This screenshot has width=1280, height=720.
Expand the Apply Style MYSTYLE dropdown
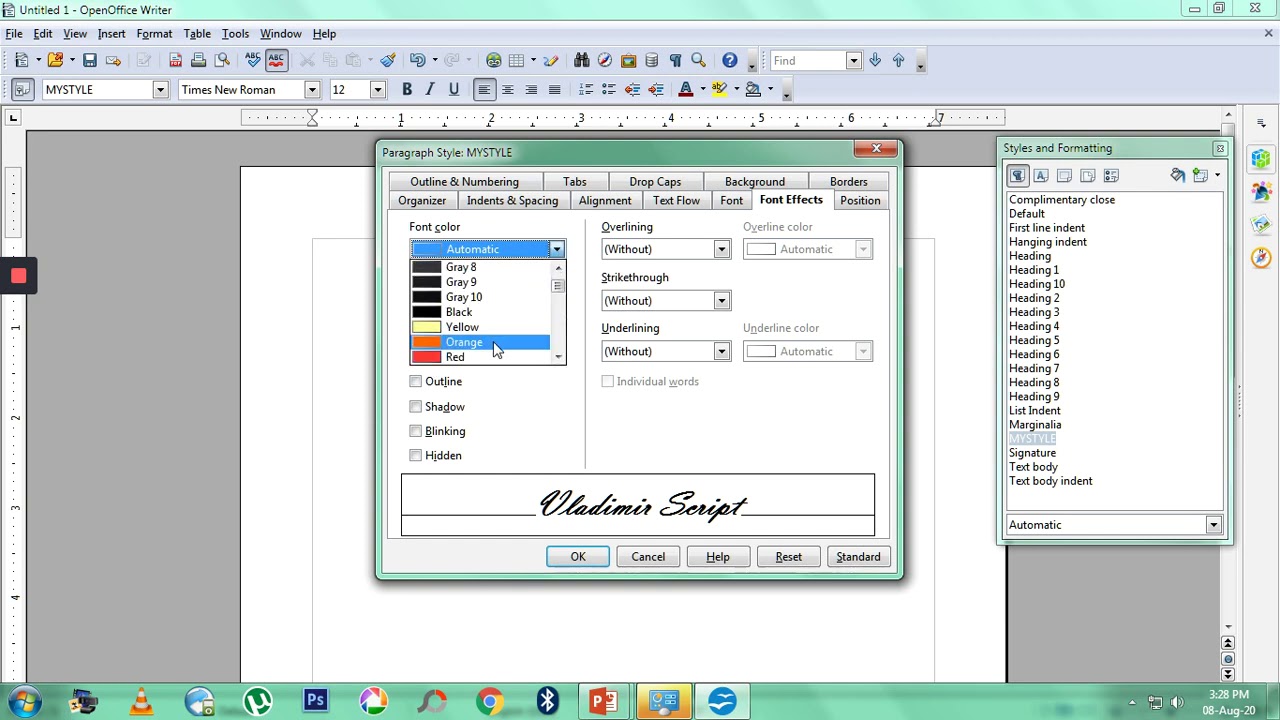(160, 90)
